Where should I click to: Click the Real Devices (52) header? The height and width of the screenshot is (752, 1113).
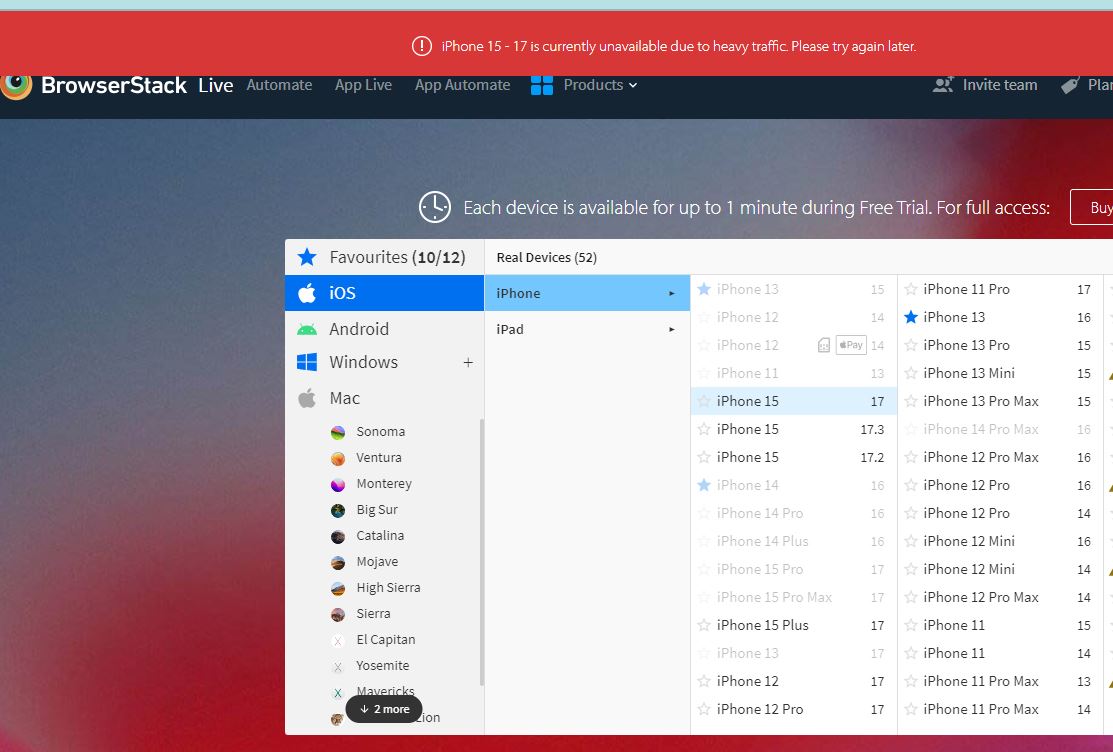(547, 257)
